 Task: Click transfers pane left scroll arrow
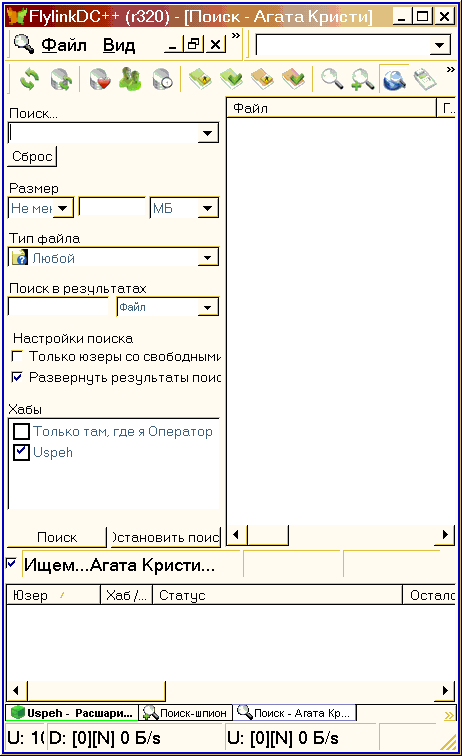[x=16, y=690]
